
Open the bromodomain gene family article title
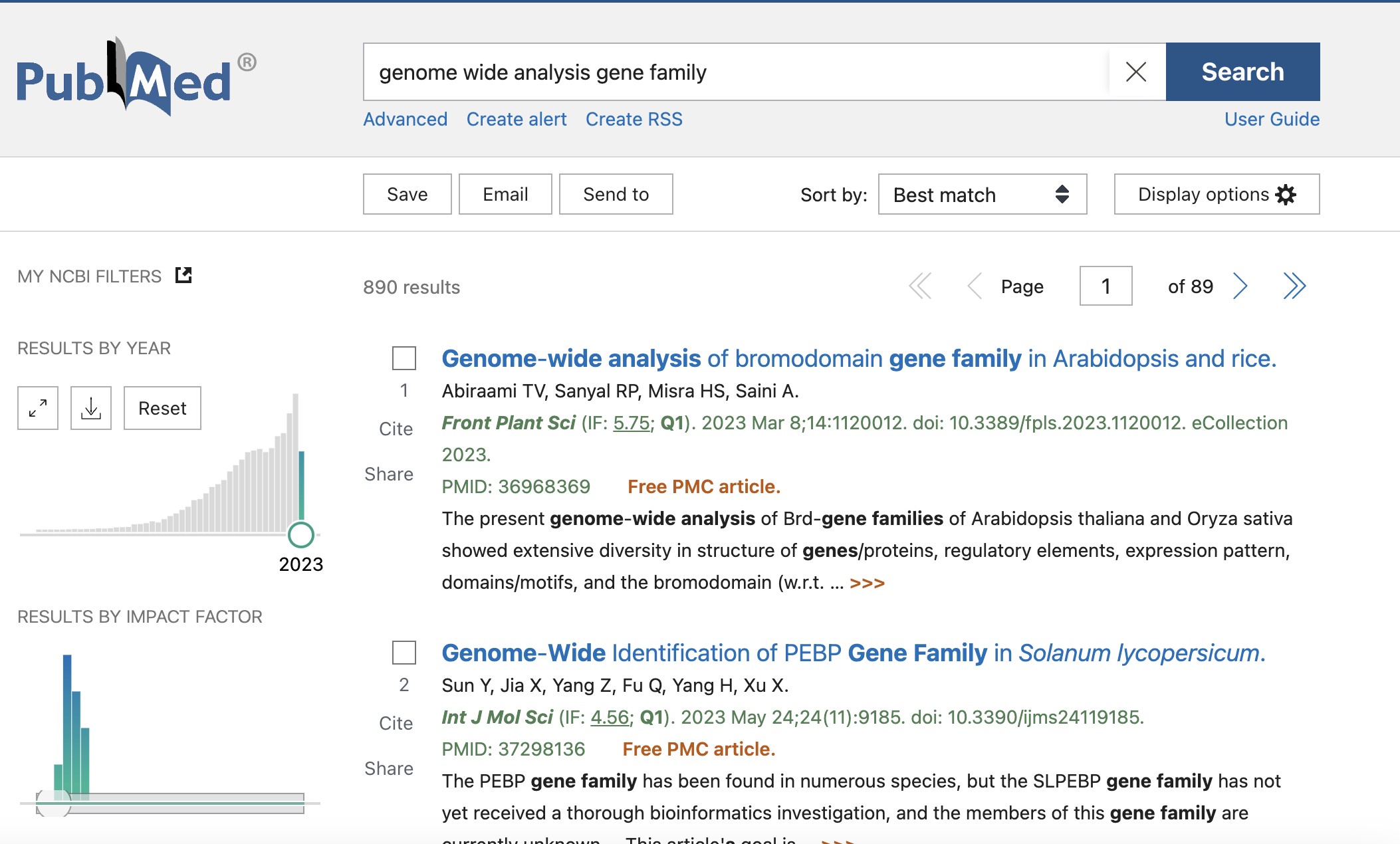(x=859, y=359)
